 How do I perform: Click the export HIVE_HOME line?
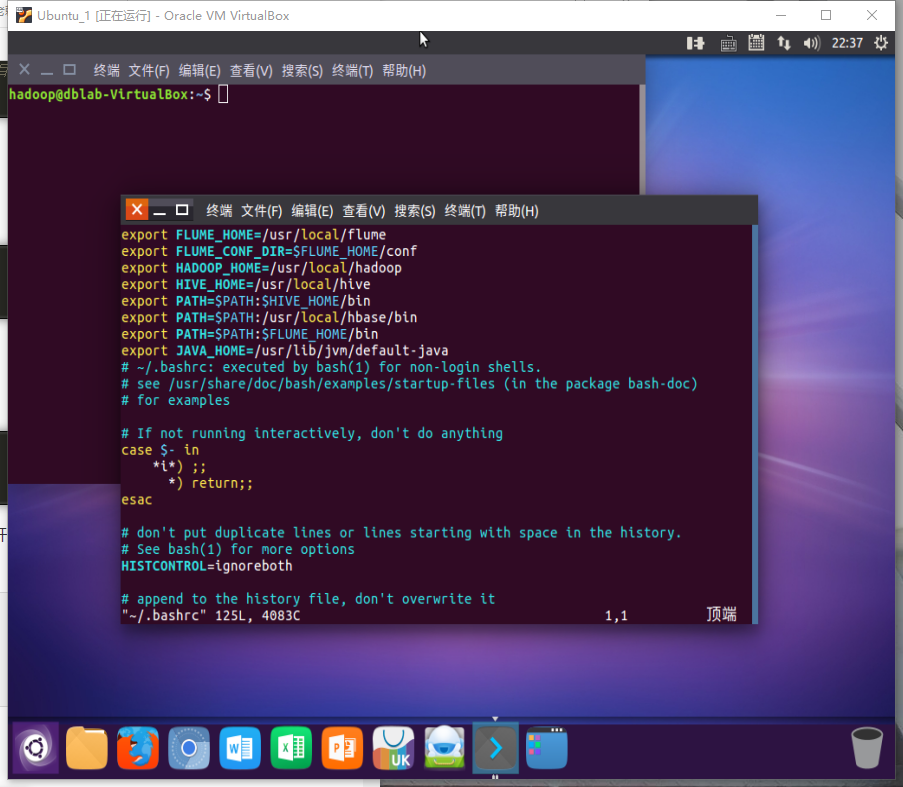[246, 284]
